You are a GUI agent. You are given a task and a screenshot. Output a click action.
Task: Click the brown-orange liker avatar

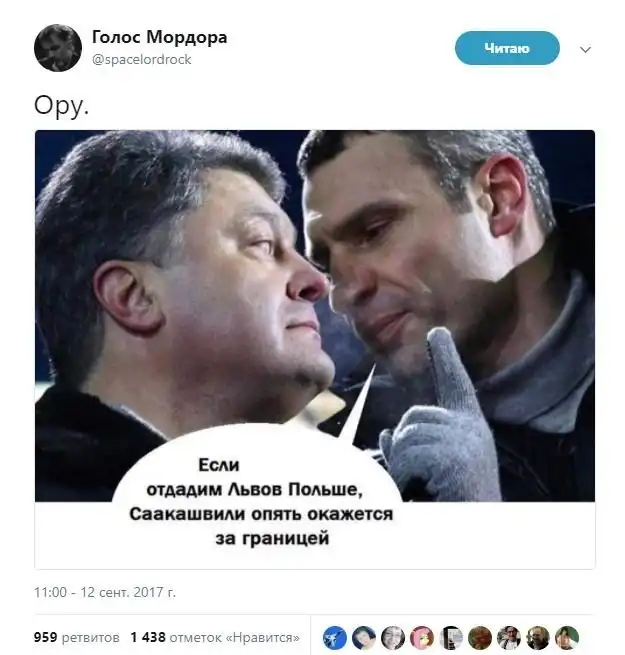click(x=480, y=637)
